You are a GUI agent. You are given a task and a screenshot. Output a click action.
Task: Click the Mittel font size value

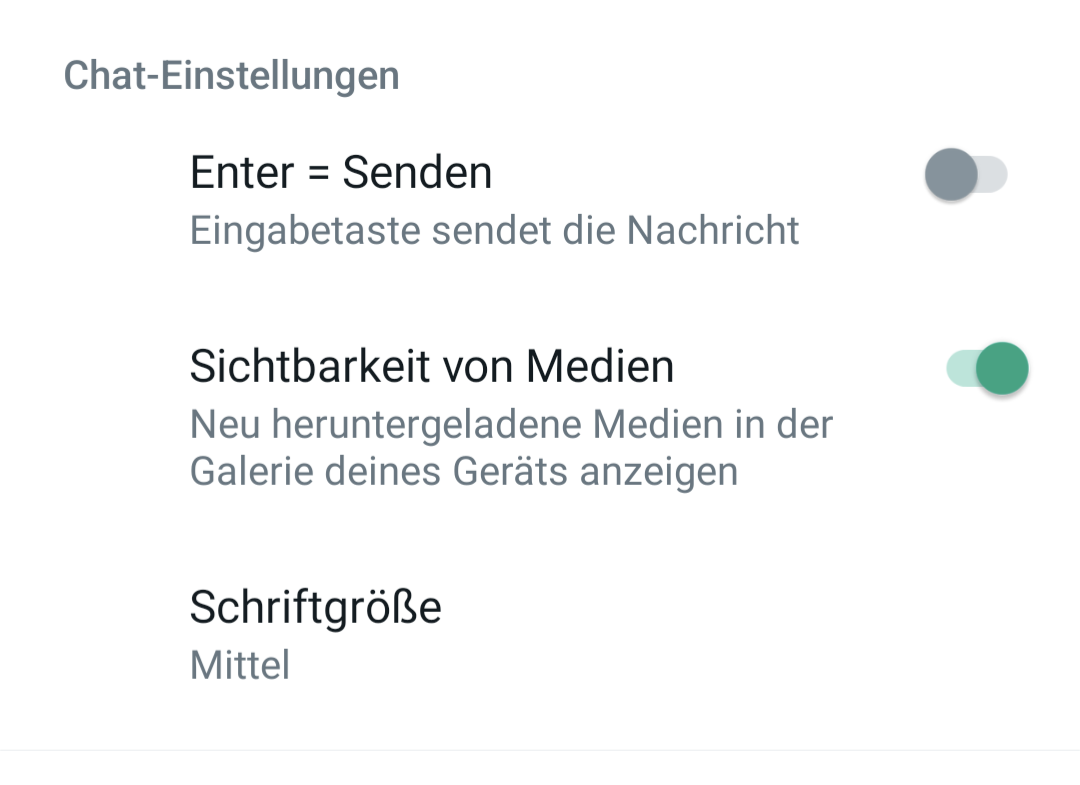point(240,664)
